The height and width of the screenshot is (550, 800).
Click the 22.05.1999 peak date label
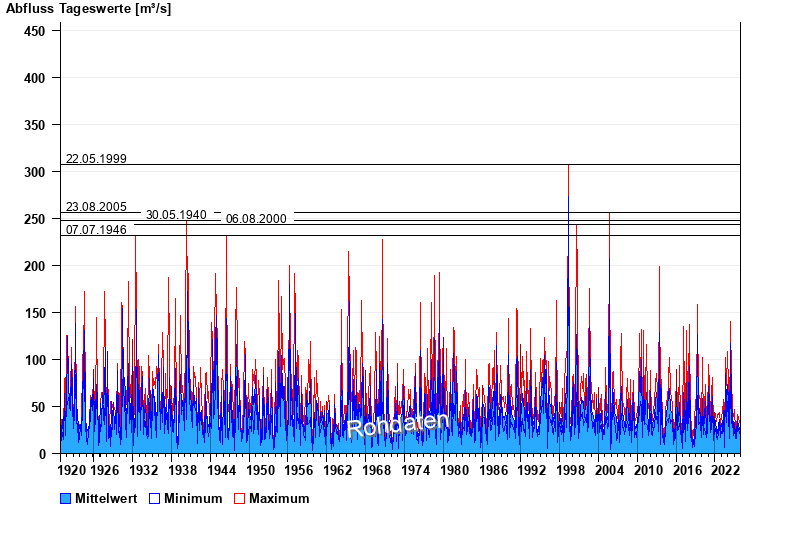pos(96,159)
